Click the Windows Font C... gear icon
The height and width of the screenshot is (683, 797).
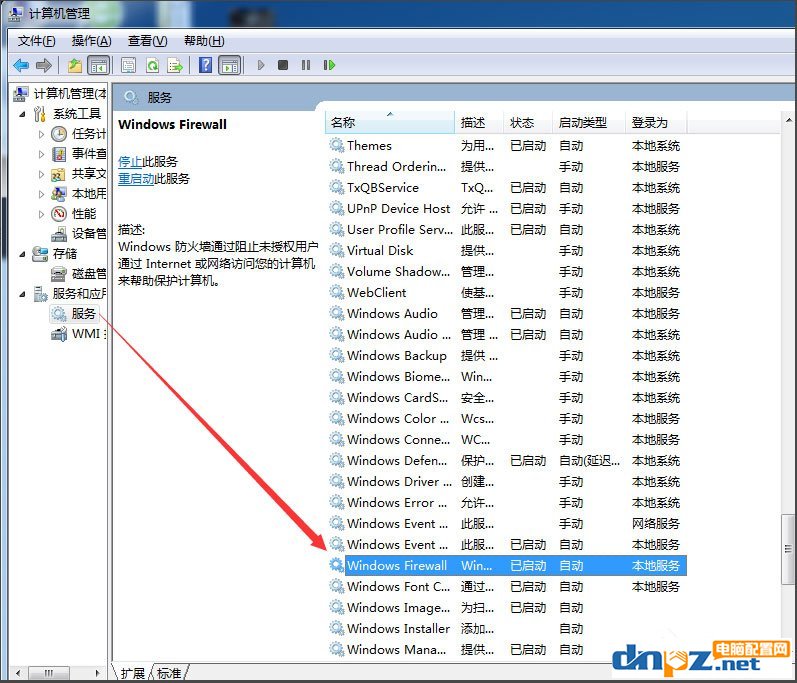point(336,586)
